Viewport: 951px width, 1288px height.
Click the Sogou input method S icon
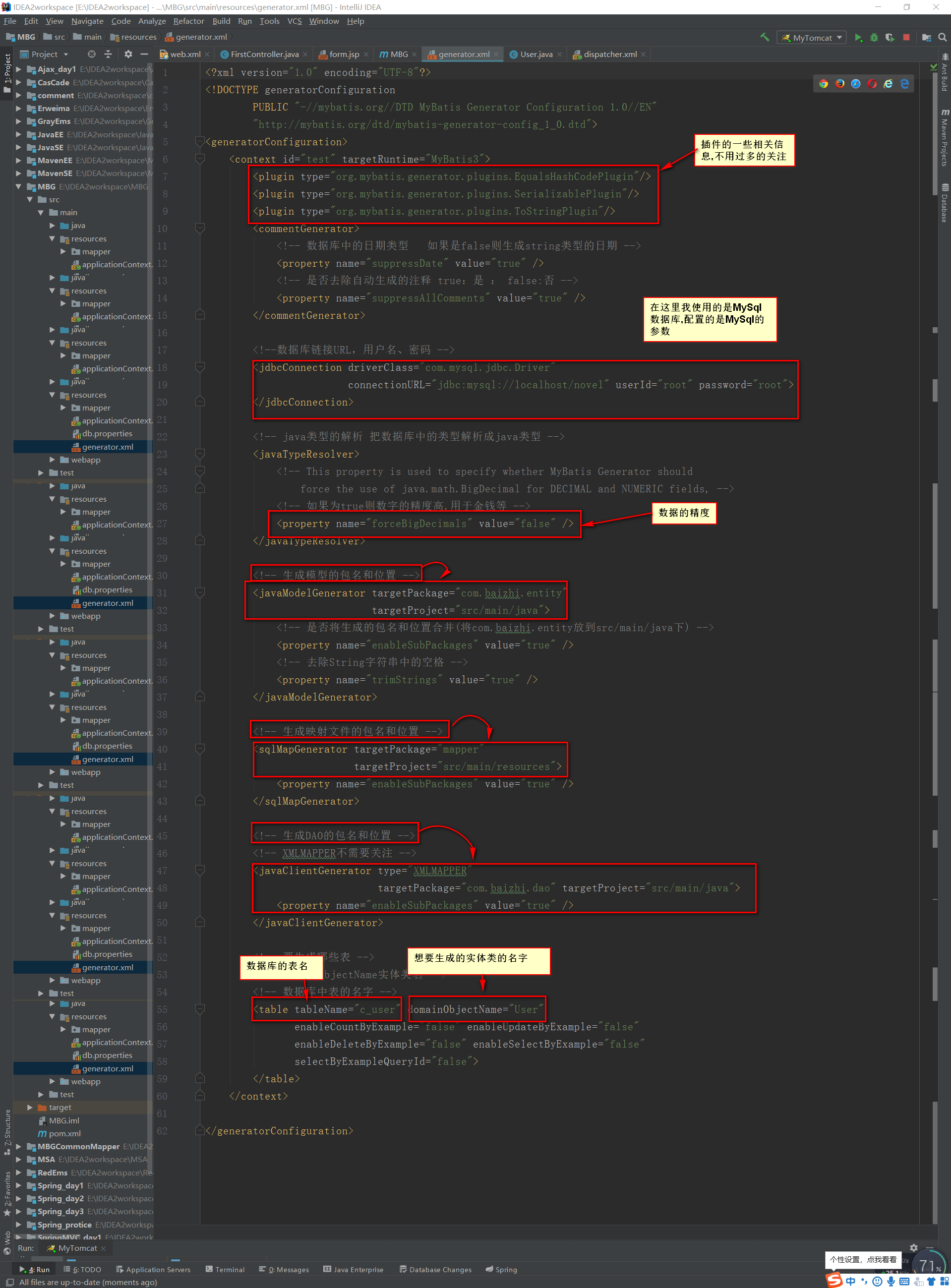(x=834, y=1280)
